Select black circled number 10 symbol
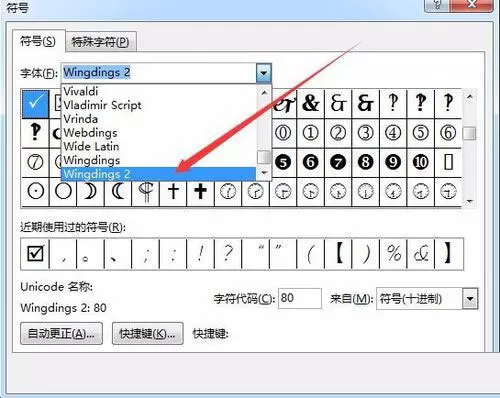The height and width of the screenshot is (398, 500). pos(420,163)
